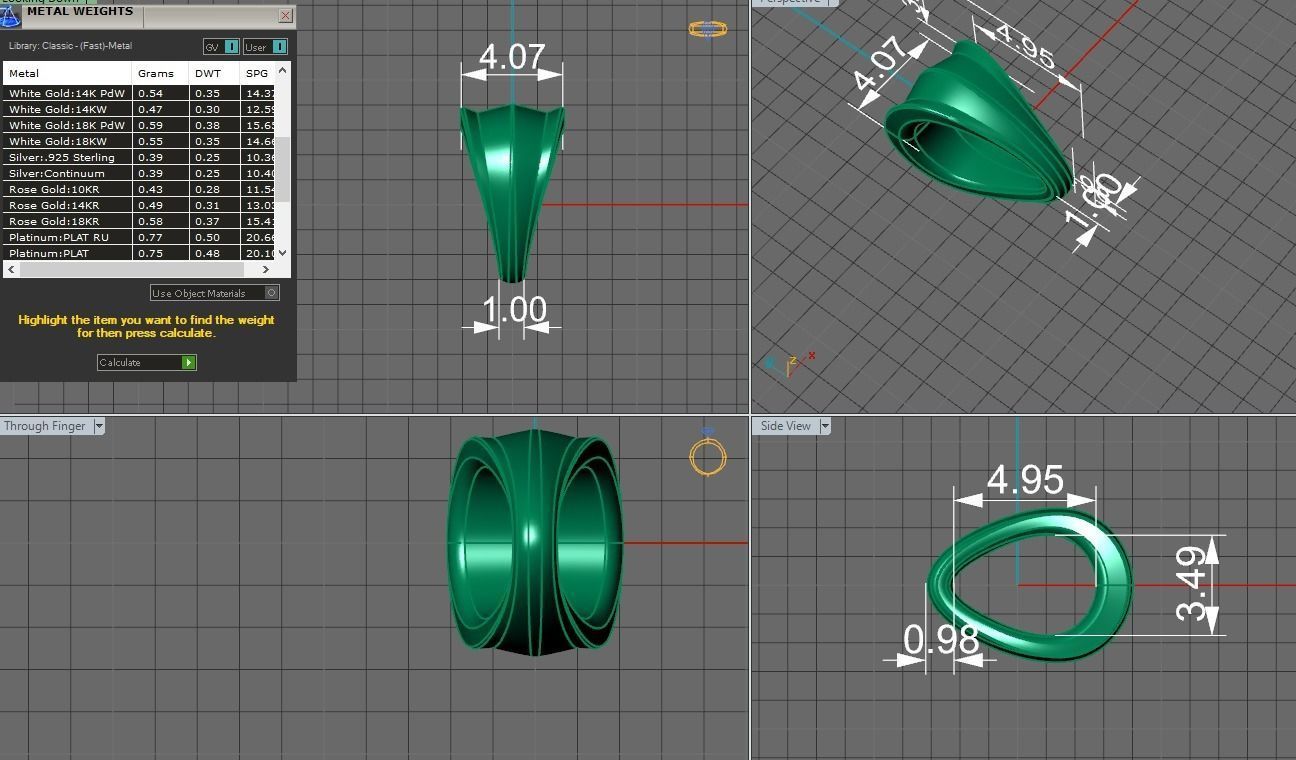
Task: Select the 3.49 dimension in Side View
Action: (1190, 585)
